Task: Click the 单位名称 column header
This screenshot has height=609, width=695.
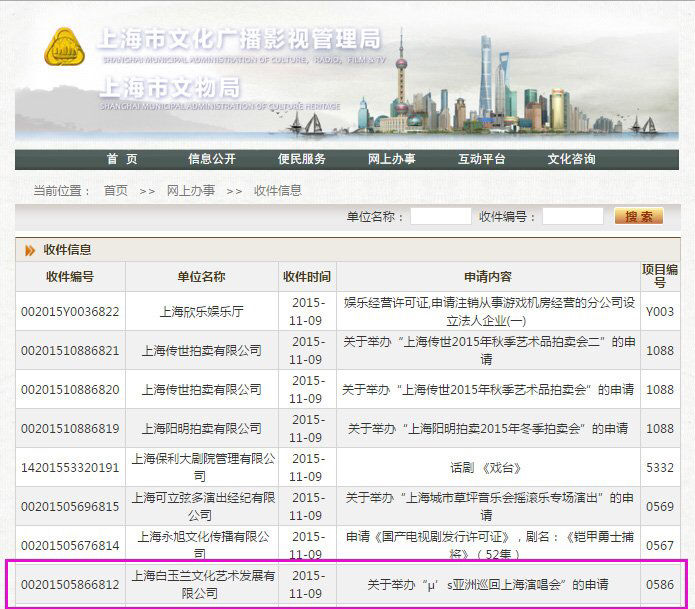Action: pyautogui.click(x=202, y=277)
